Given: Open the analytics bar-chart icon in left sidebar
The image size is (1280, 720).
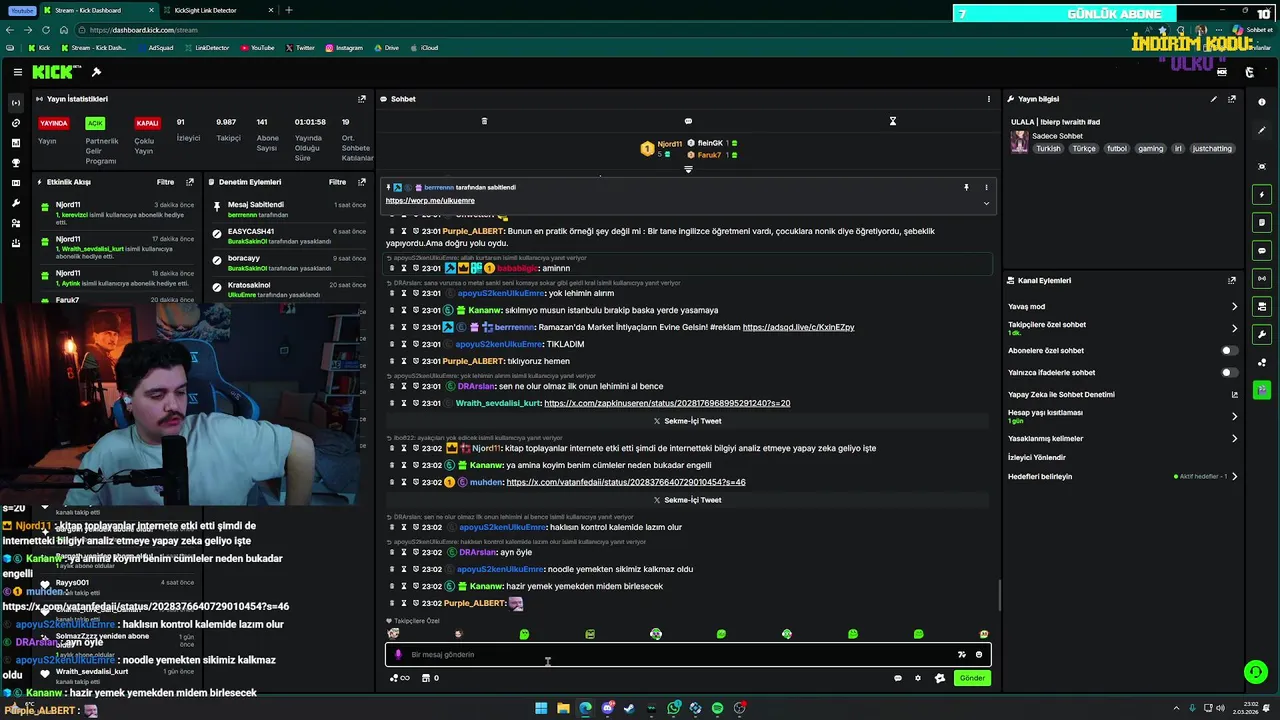Looking at the screenshot, I should coord(15,143).
